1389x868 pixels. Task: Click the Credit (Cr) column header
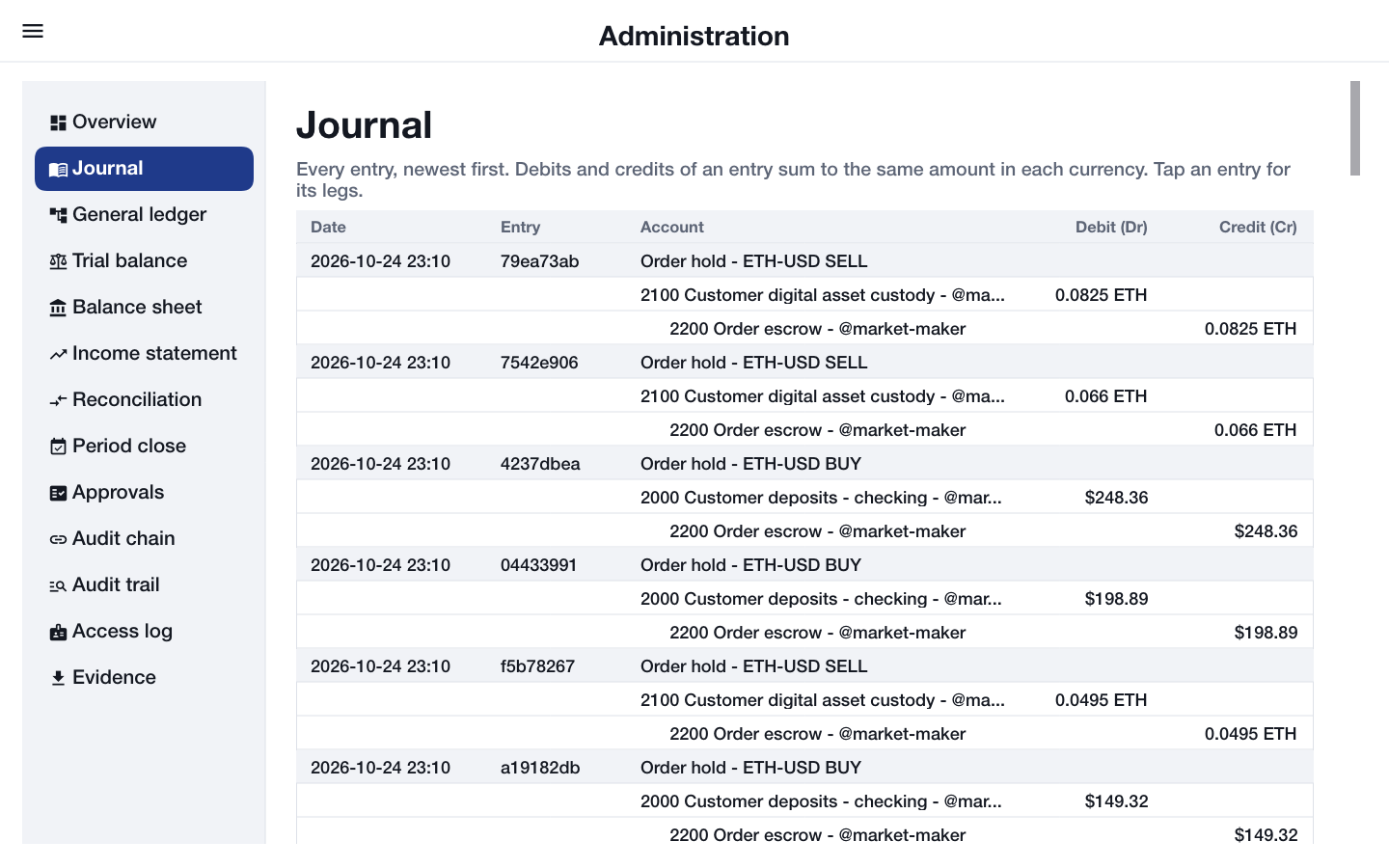1258,228
